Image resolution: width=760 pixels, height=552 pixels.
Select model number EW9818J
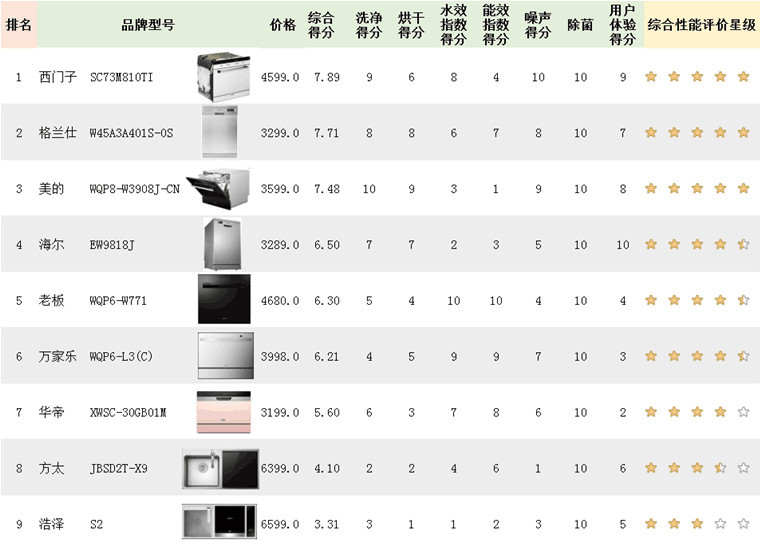pos(112,245)
